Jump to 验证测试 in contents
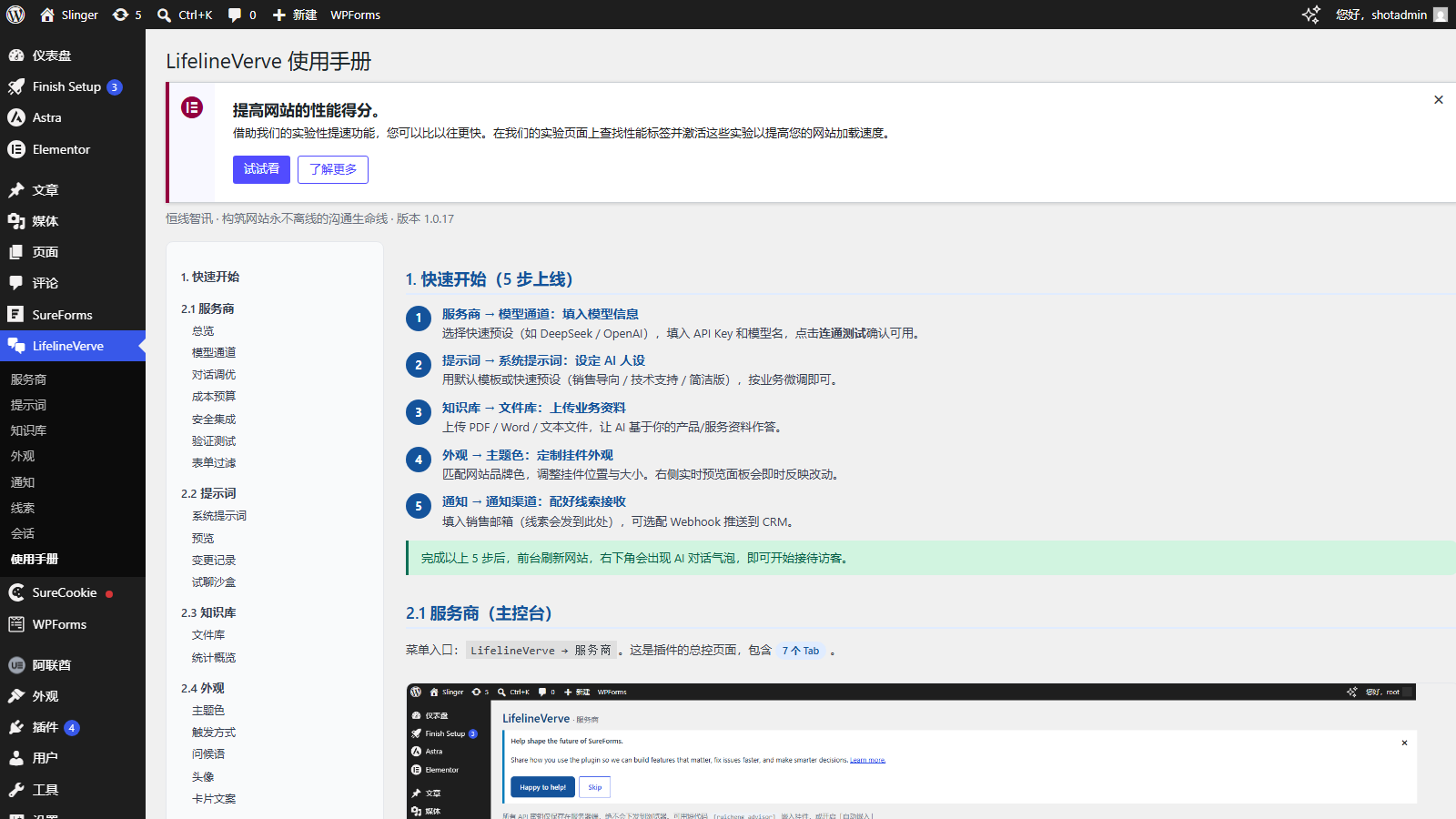The width and height of the screenshot is (1456, 819). pos(214,440)
